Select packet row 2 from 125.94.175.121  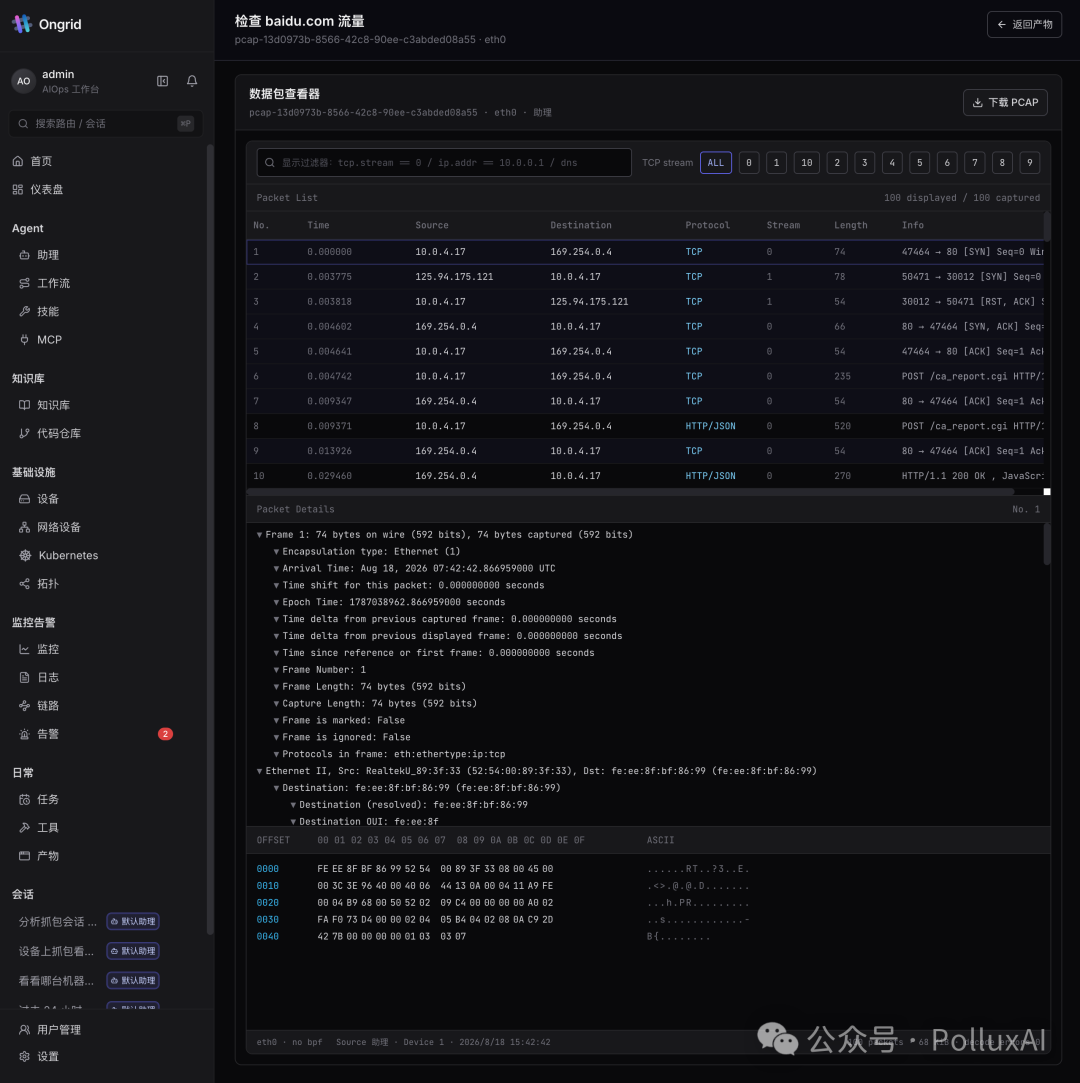(645, 277)
